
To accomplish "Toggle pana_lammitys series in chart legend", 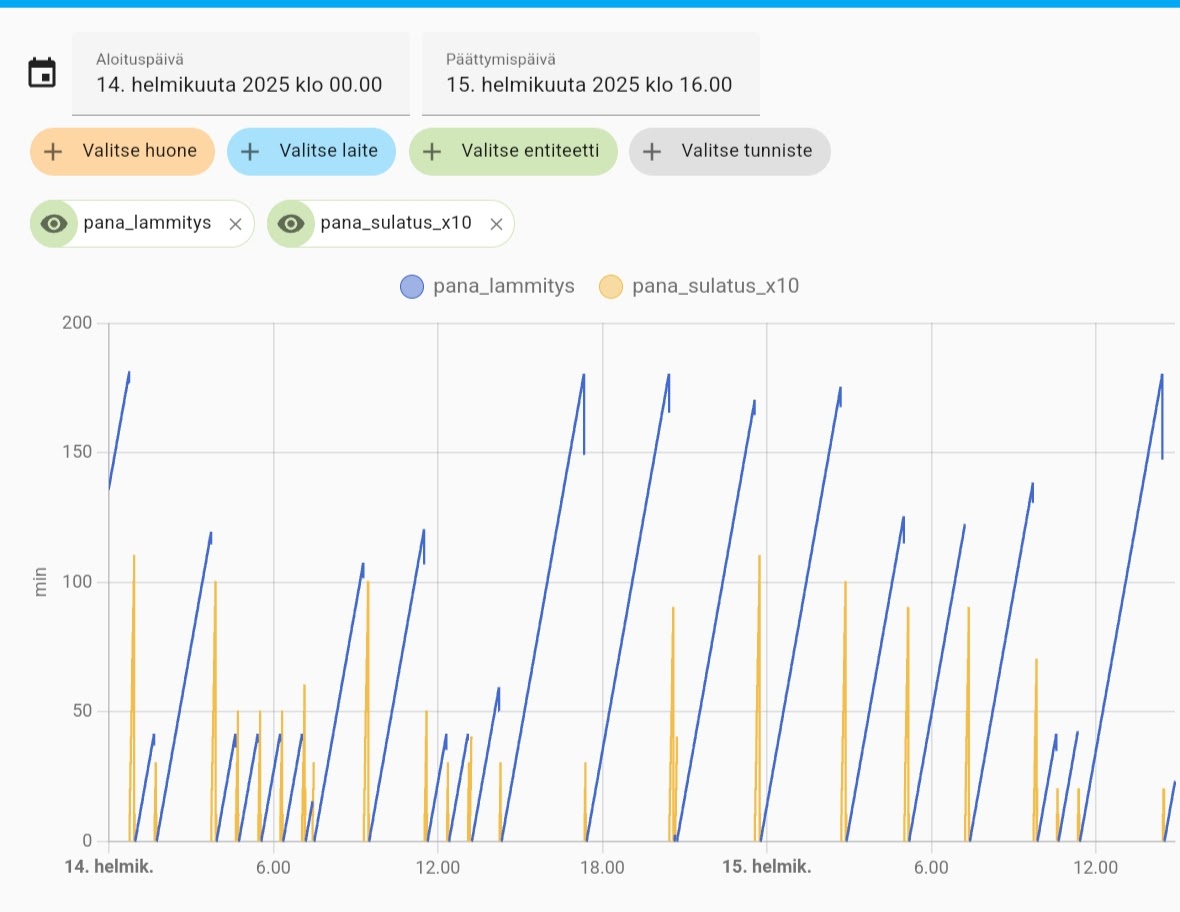I will coord(503,287).
